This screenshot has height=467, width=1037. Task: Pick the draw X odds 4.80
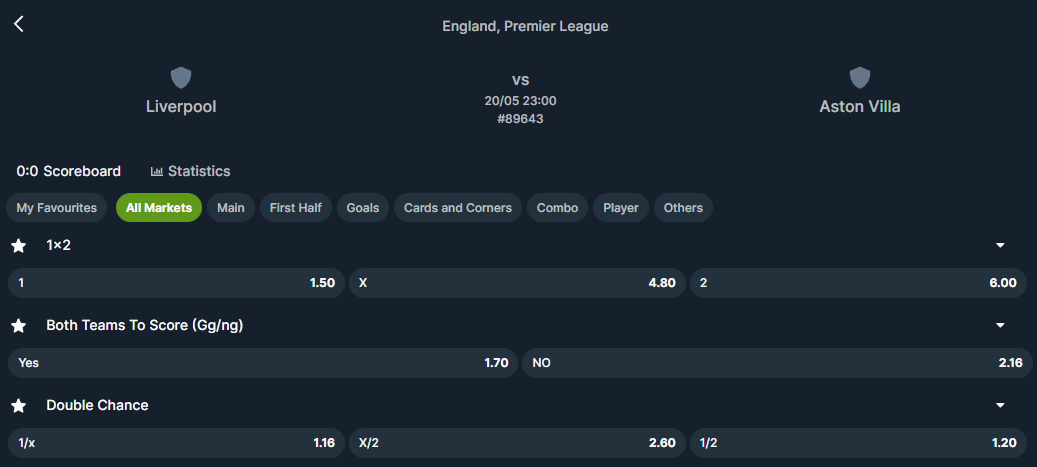click(x=517, y=283)
